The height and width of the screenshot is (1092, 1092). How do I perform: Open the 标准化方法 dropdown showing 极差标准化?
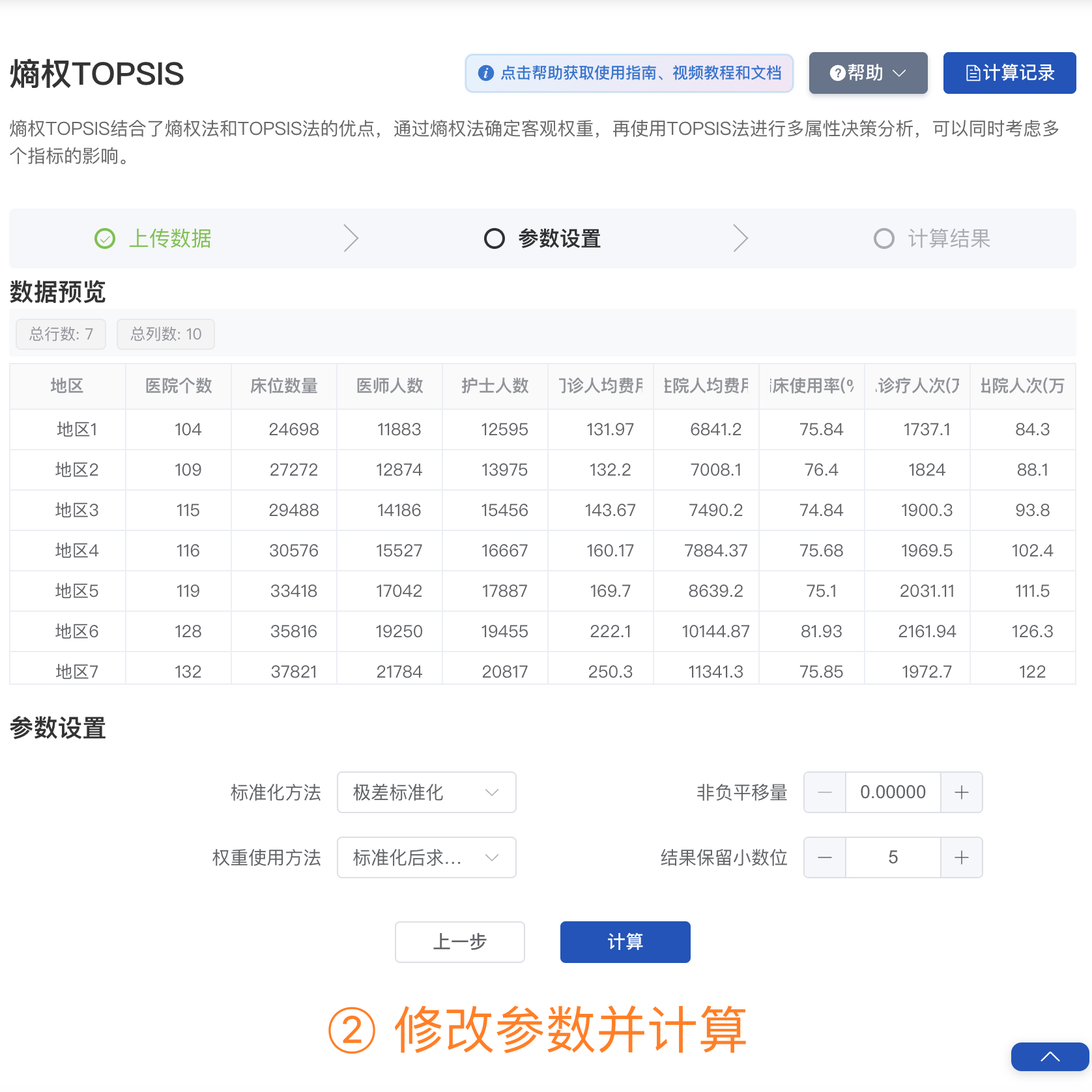tap(426, 792)
